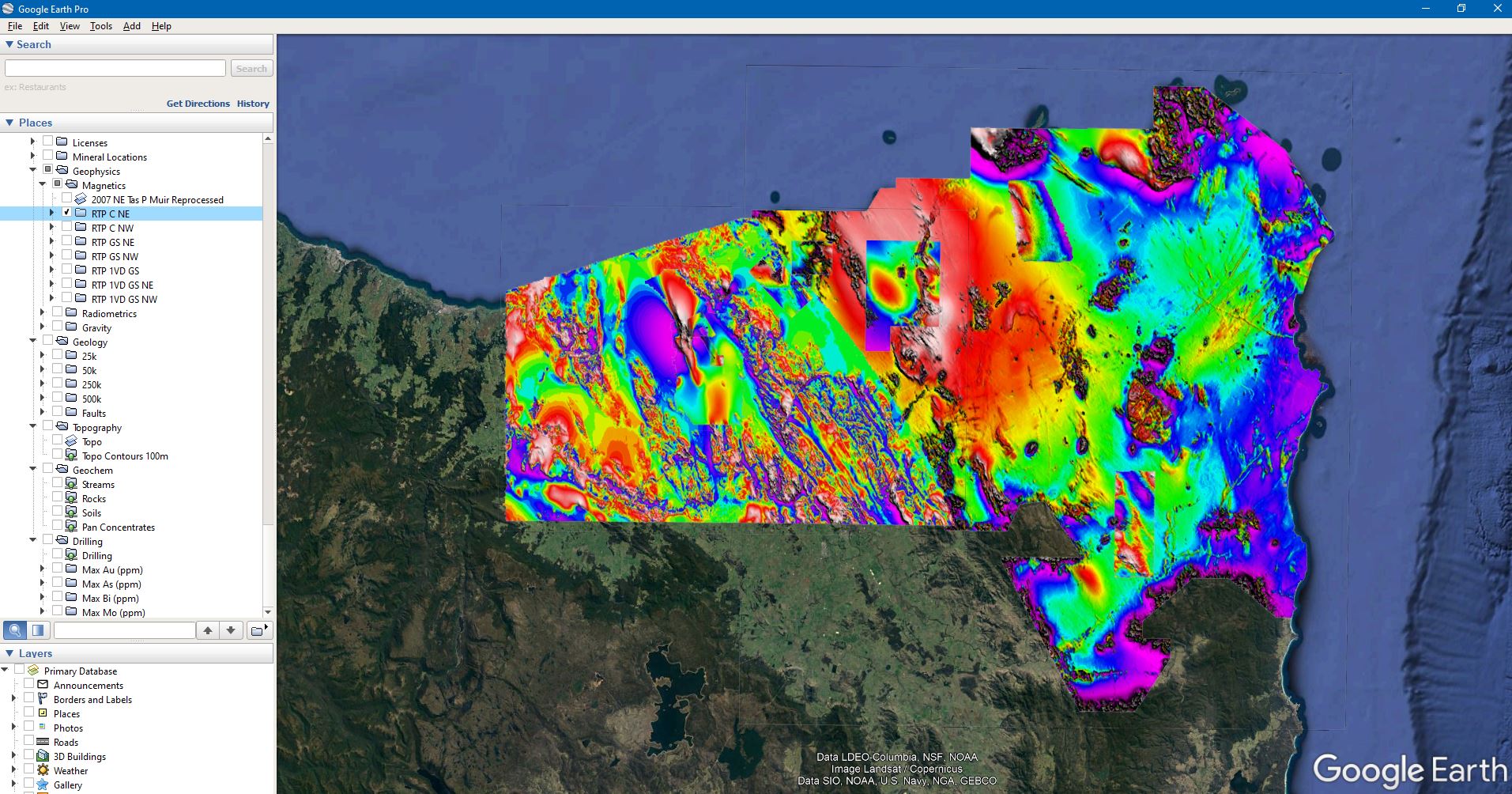Click the Borders and Labels flag icon
The width and height of the screenshot is (1512, 794).
tap(43, 699)
